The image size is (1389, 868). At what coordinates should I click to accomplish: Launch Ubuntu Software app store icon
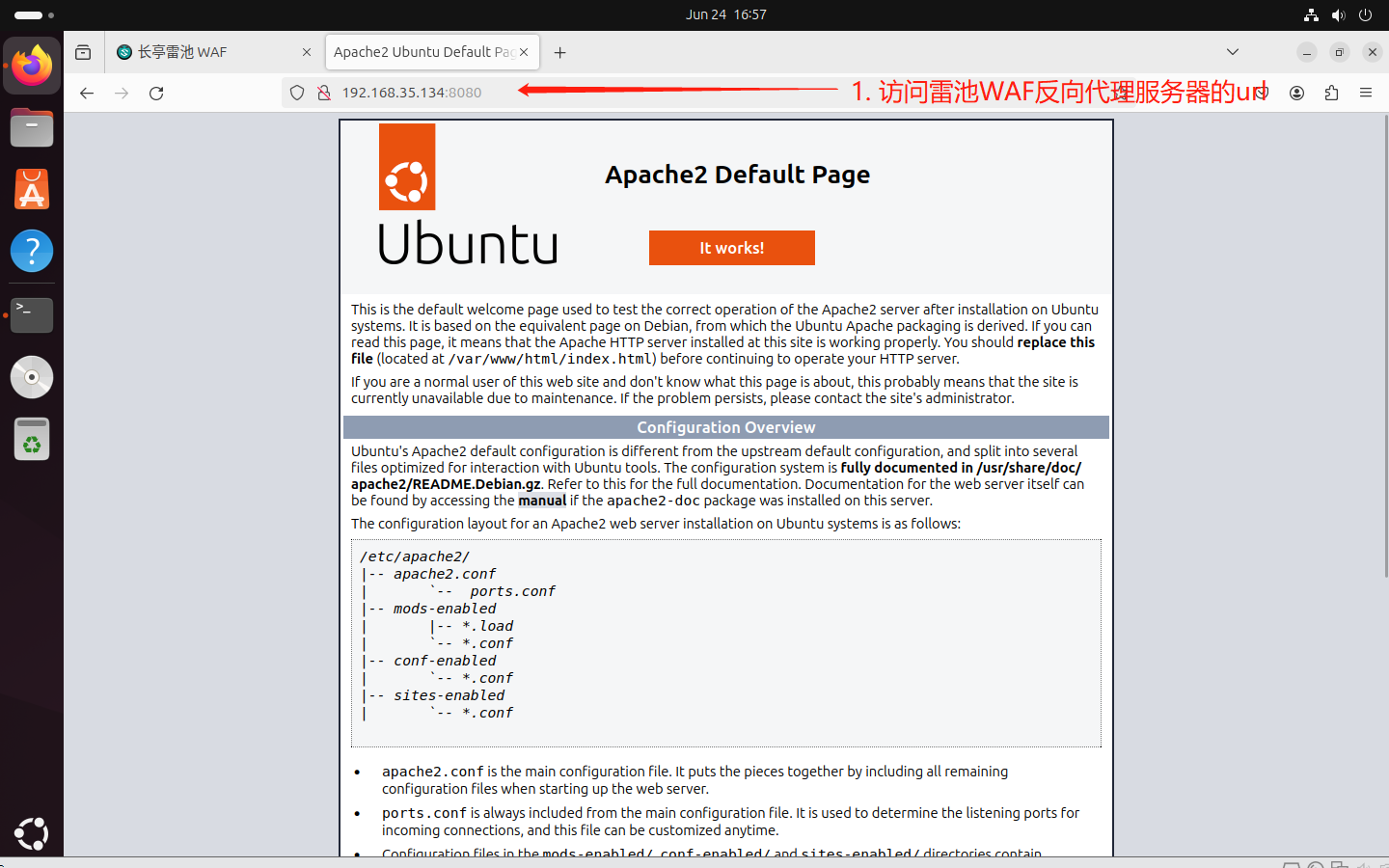click(32, 190)
